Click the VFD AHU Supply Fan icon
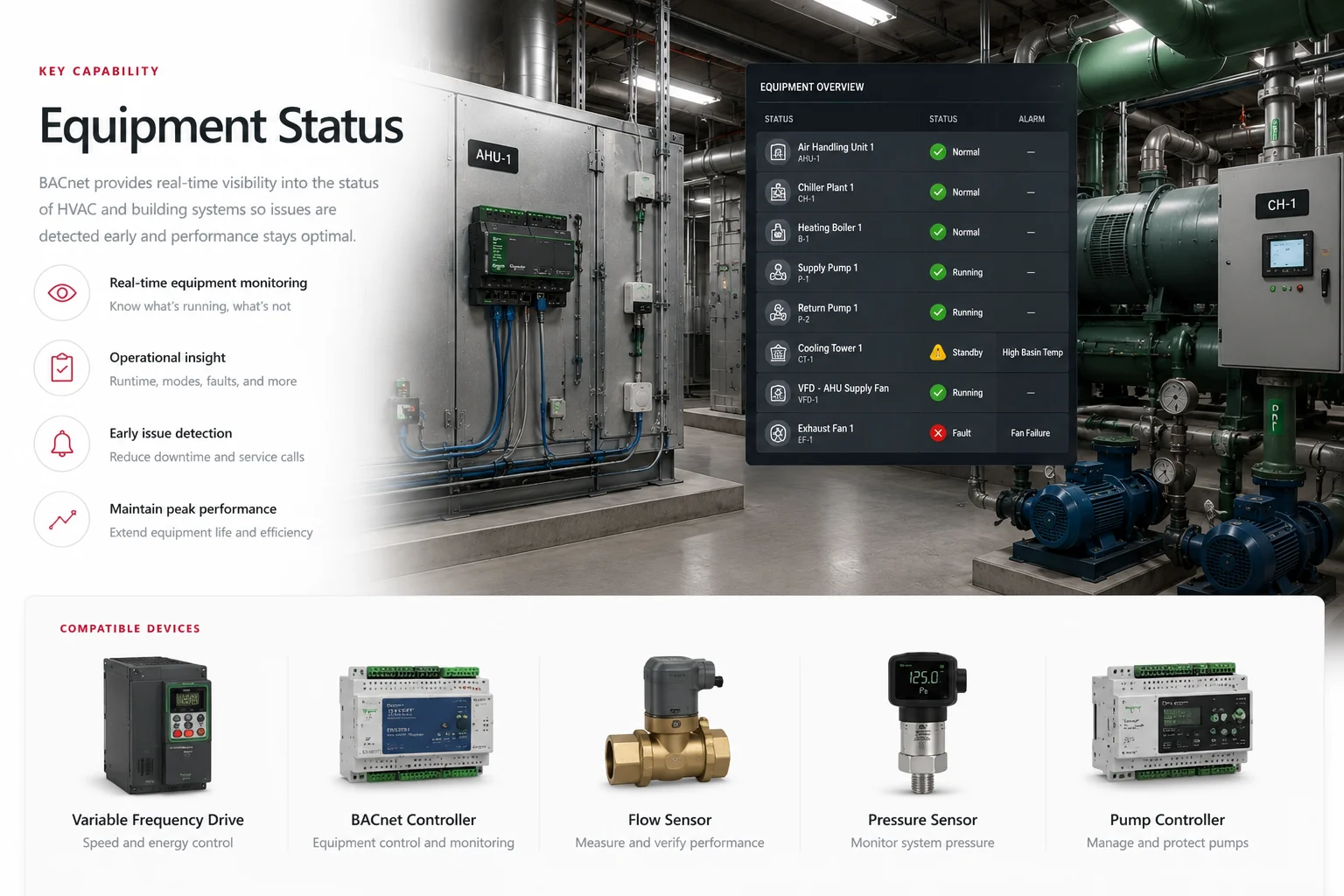The height and width of the screenshot is (896, 1344). [778, 393]
